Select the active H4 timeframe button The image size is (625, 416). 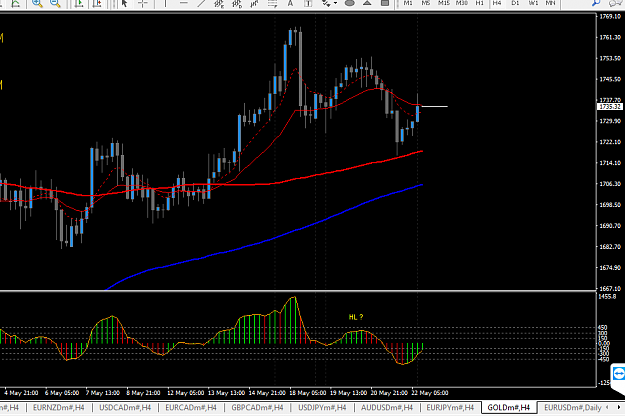click(497, 3)
